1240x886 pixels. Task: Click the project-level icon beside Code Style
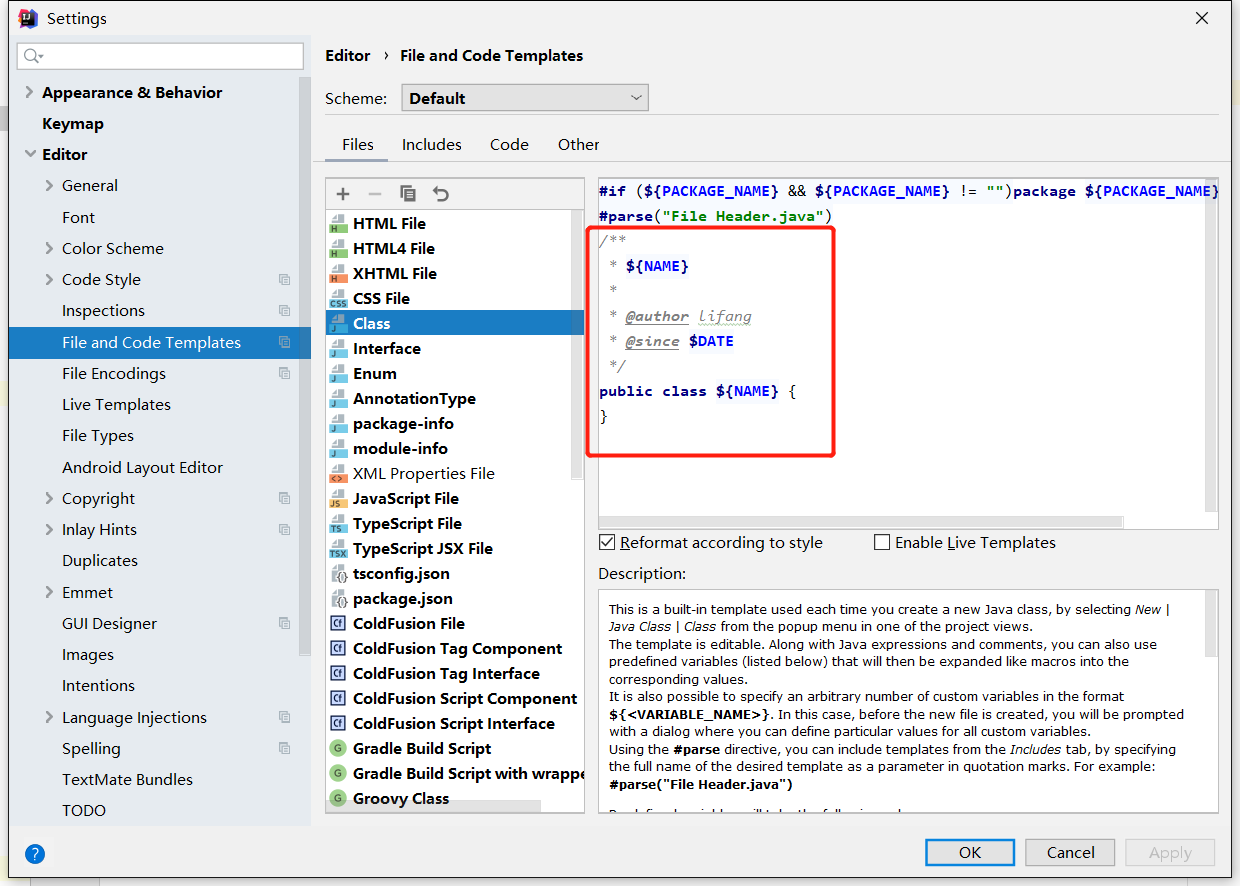click(285, 280)
